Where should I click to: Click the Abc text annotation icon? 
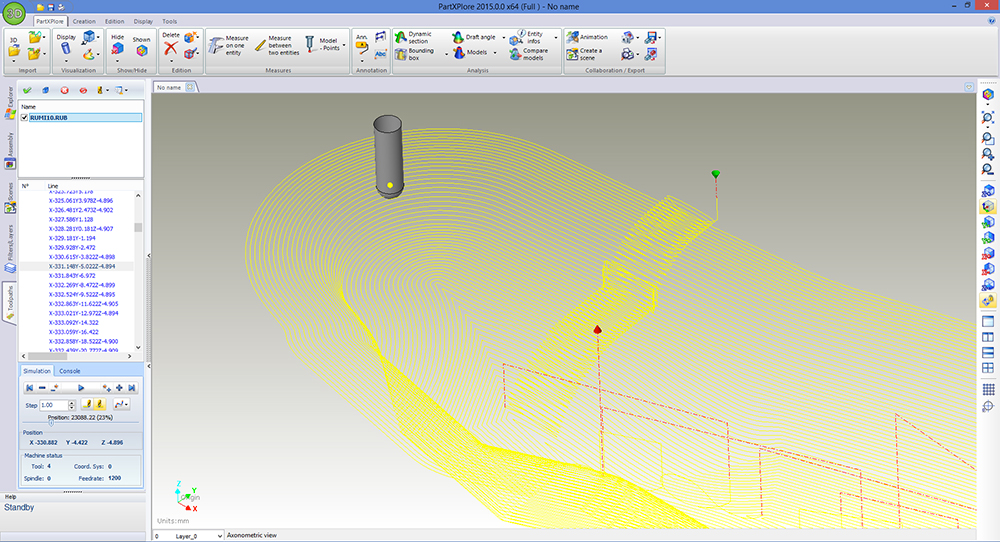click(381, 54)
